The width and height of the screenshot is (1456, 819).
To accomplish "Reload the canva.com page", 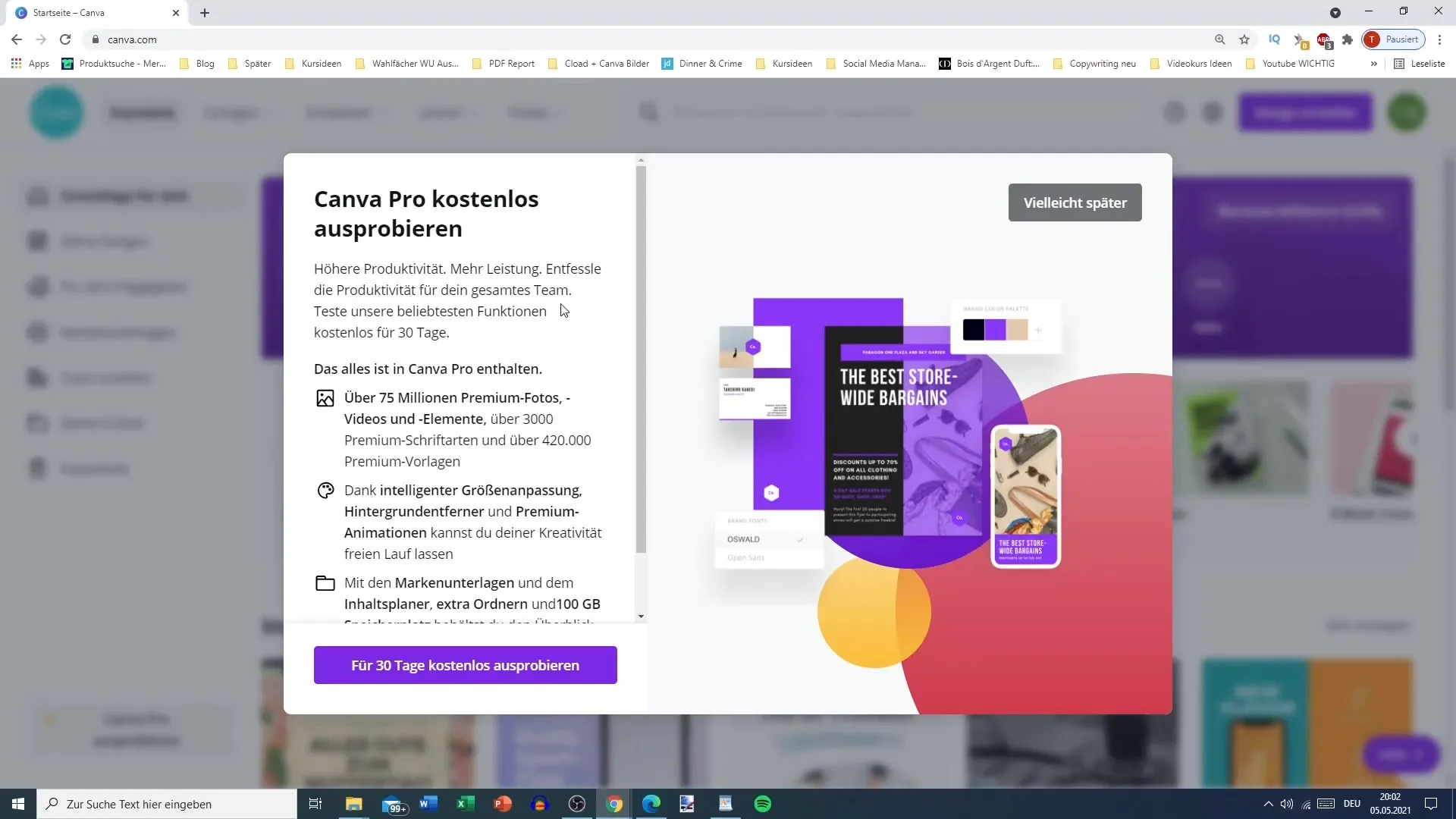I will click(x=65, y=39).
